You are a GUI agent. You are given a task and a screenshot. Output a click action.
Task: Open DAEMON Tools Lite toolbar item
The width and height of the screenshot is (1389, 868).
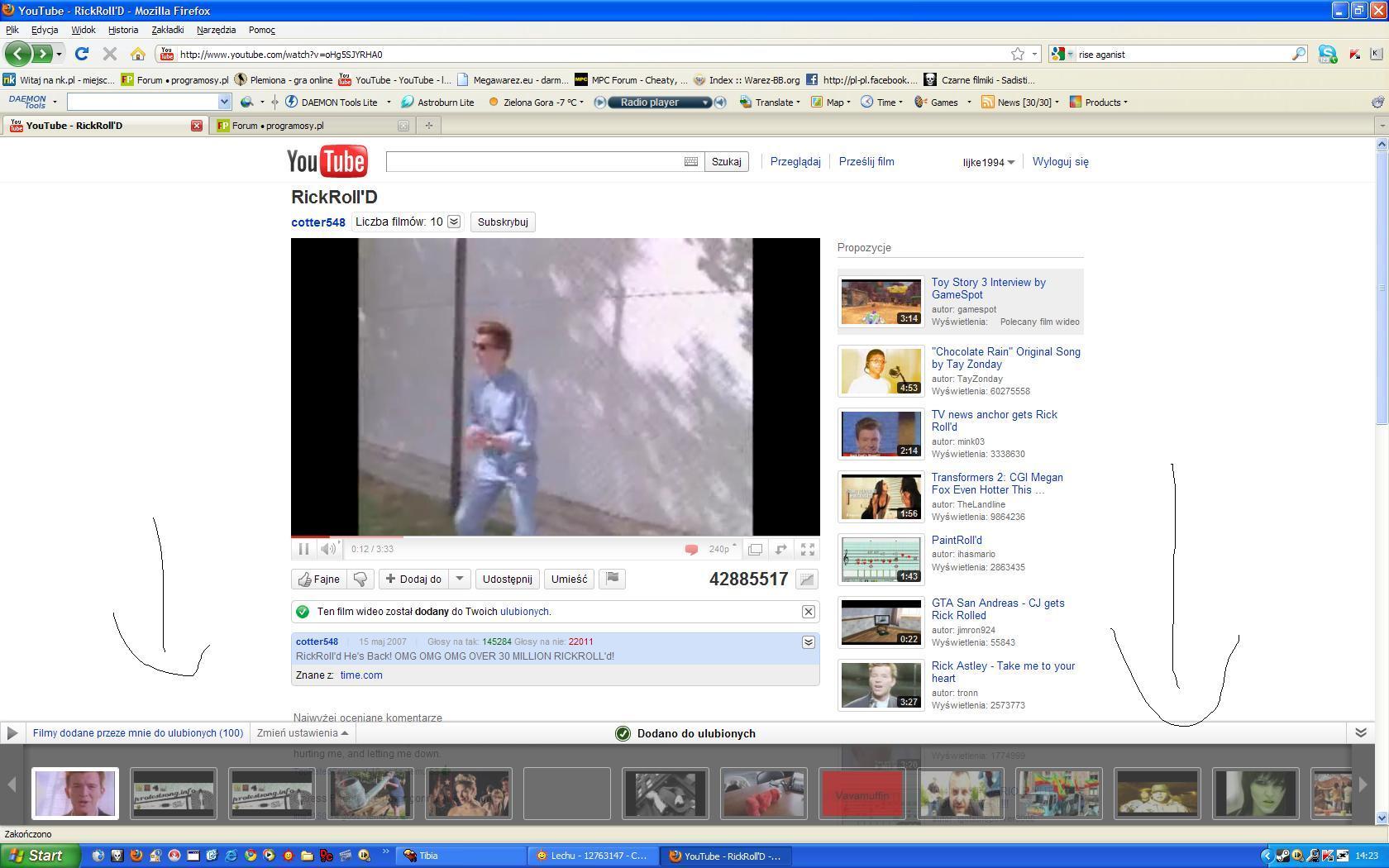(333, 103)
